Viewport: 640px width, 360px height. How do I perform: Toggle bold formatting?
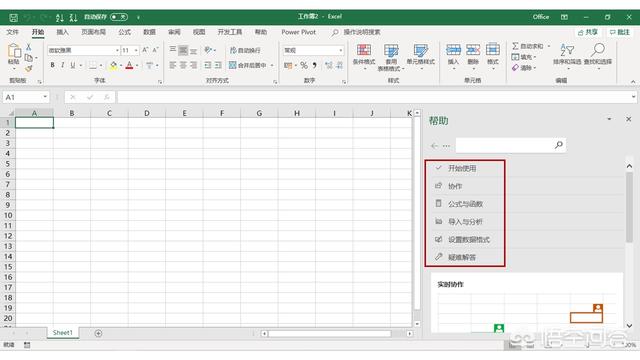[x=52, y=65]
